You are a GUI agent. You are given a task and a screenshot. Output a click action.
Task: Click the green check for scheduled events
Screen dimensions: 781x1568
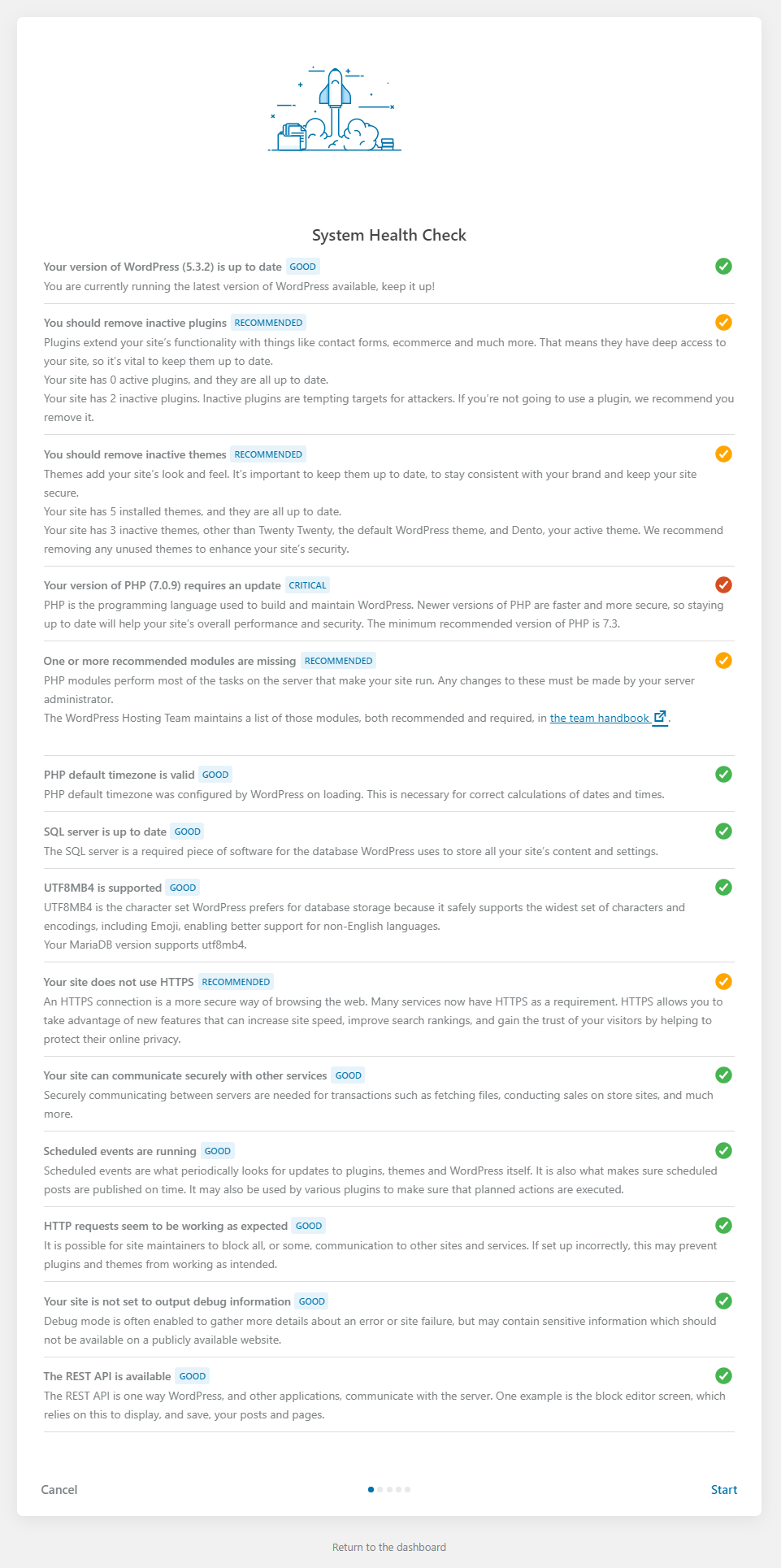[x=723, y=1150]
